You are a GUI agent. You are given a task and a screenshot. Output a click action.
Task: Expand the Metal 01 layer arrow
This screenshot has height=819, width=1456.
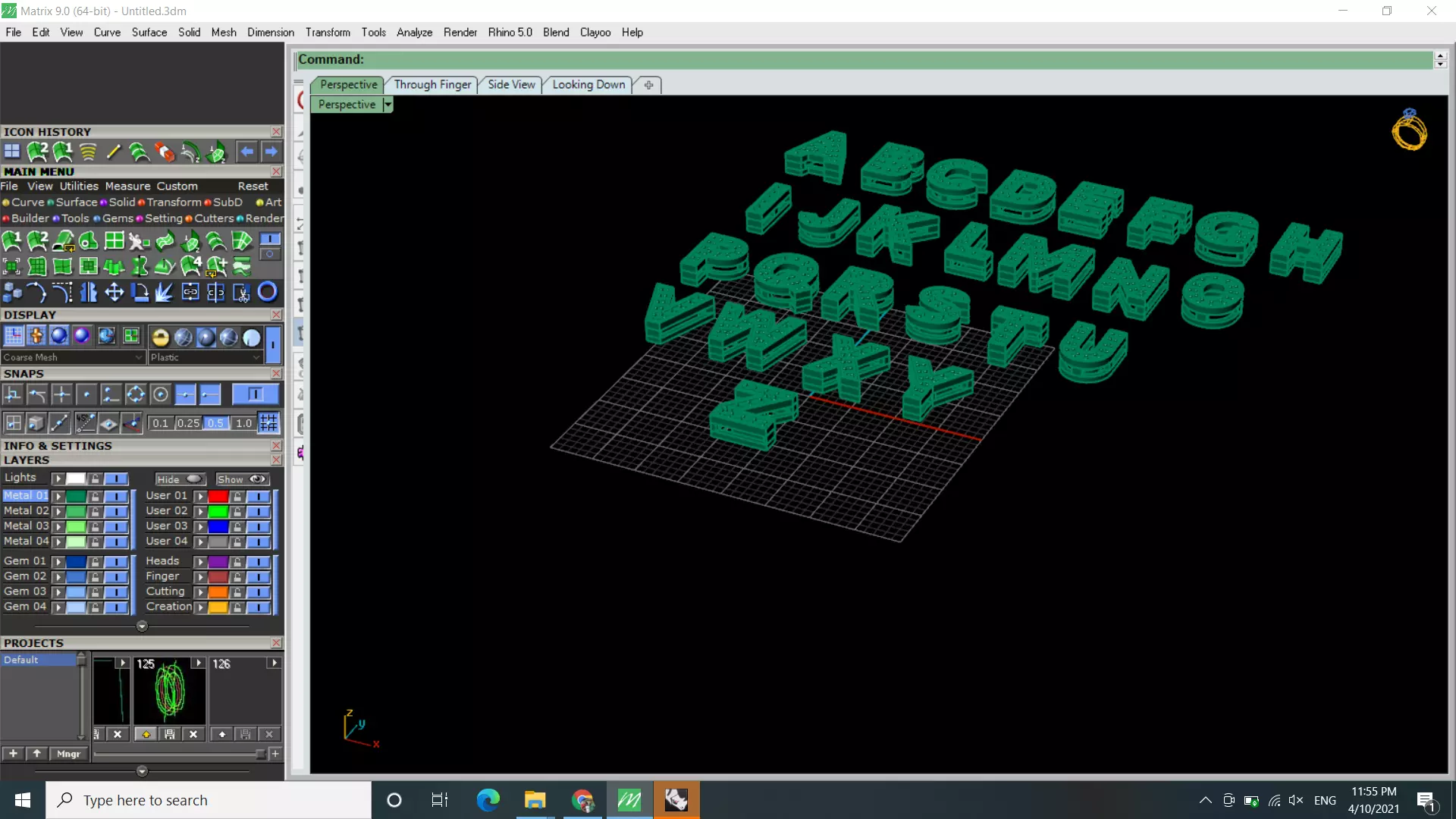coord(58,496)
